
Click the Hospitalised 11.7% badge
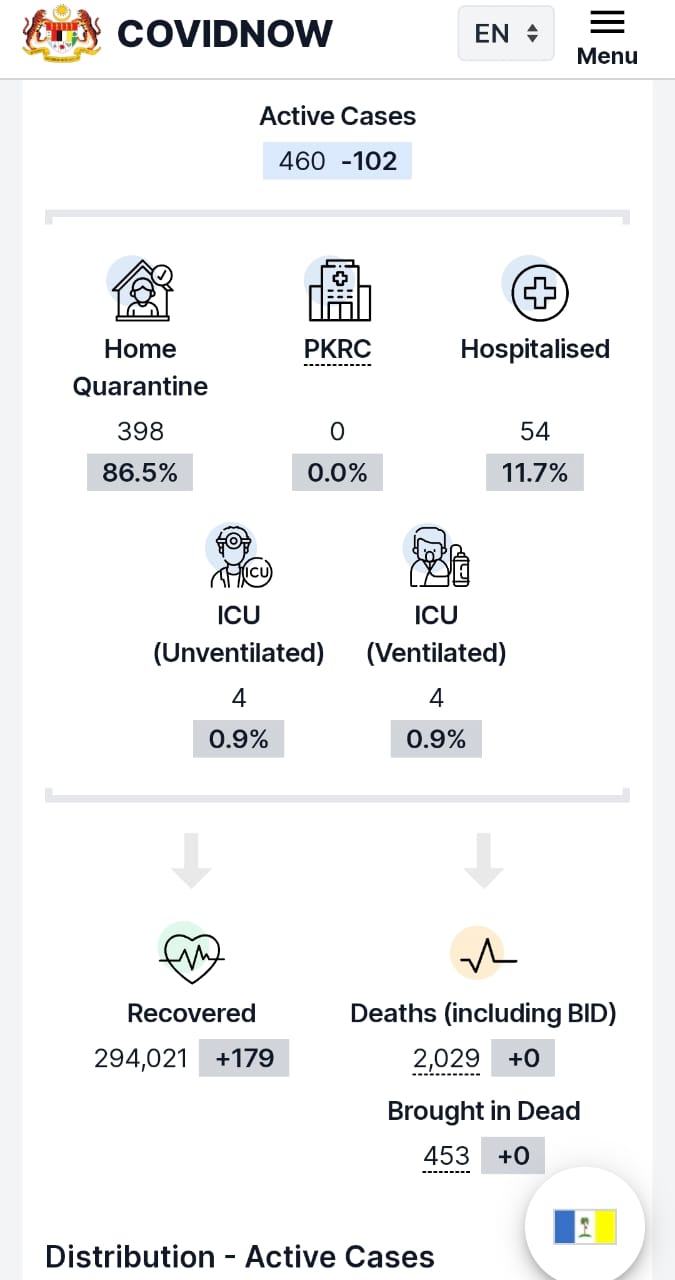coord(535,473)
